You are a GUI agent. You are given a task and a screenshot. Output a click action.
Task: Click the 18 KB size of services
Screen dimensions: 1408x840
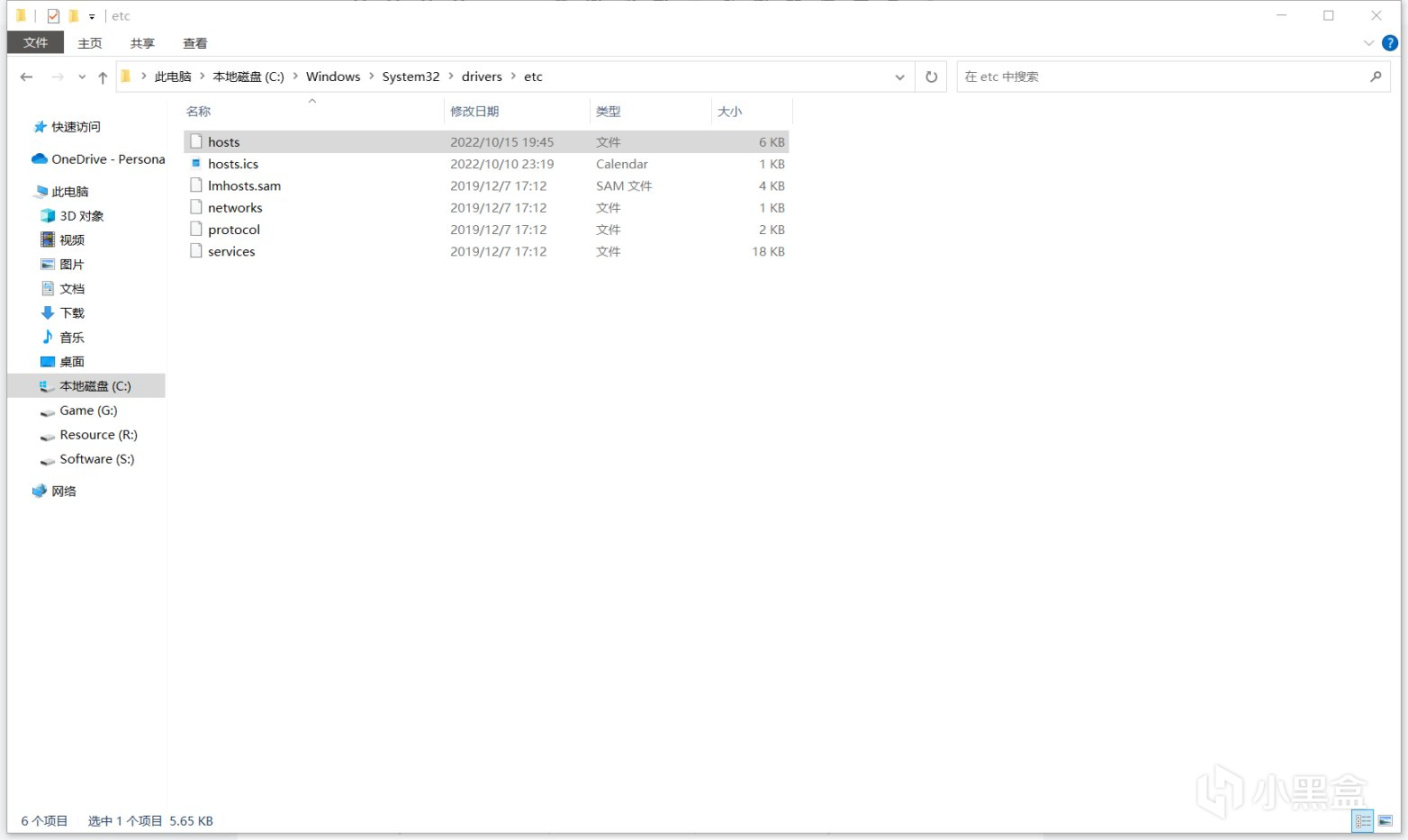click(x=768, y=252)
